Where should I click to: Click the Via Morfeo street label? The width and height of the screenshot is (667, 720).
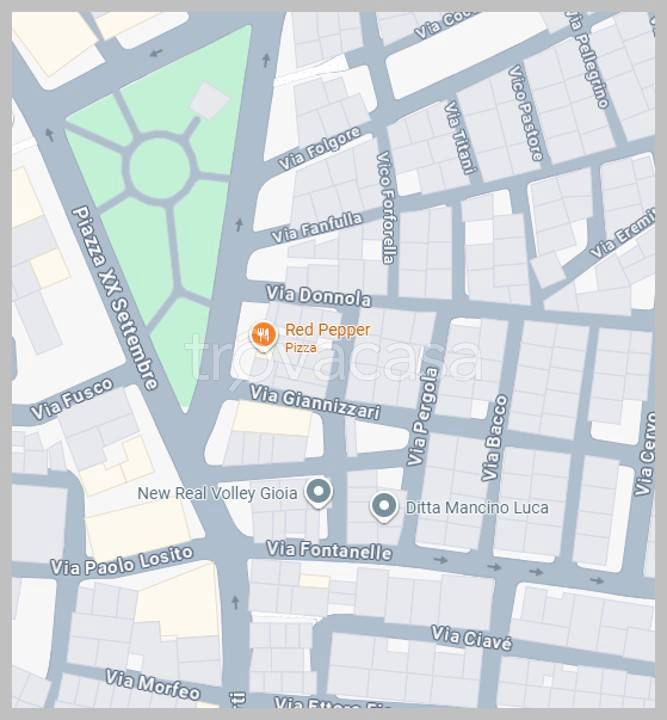[x=153, y=685]
